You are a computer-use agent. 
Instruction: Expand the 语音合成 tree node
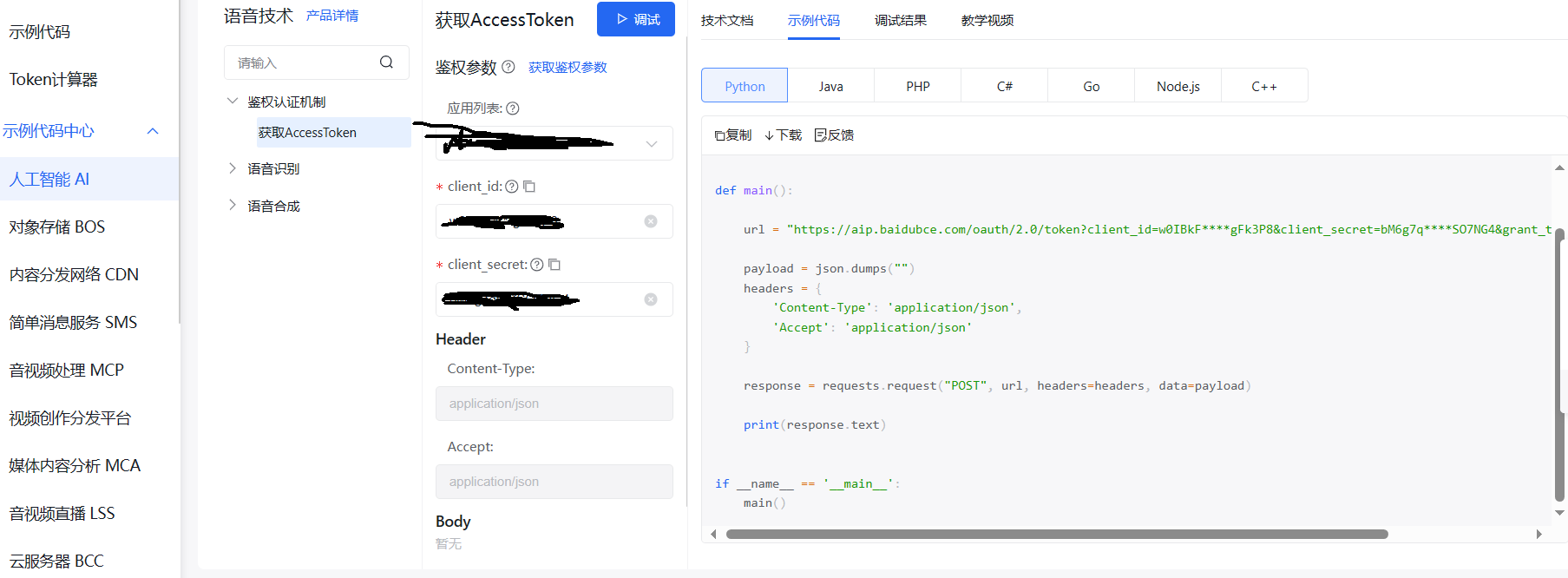click(232, 206)
